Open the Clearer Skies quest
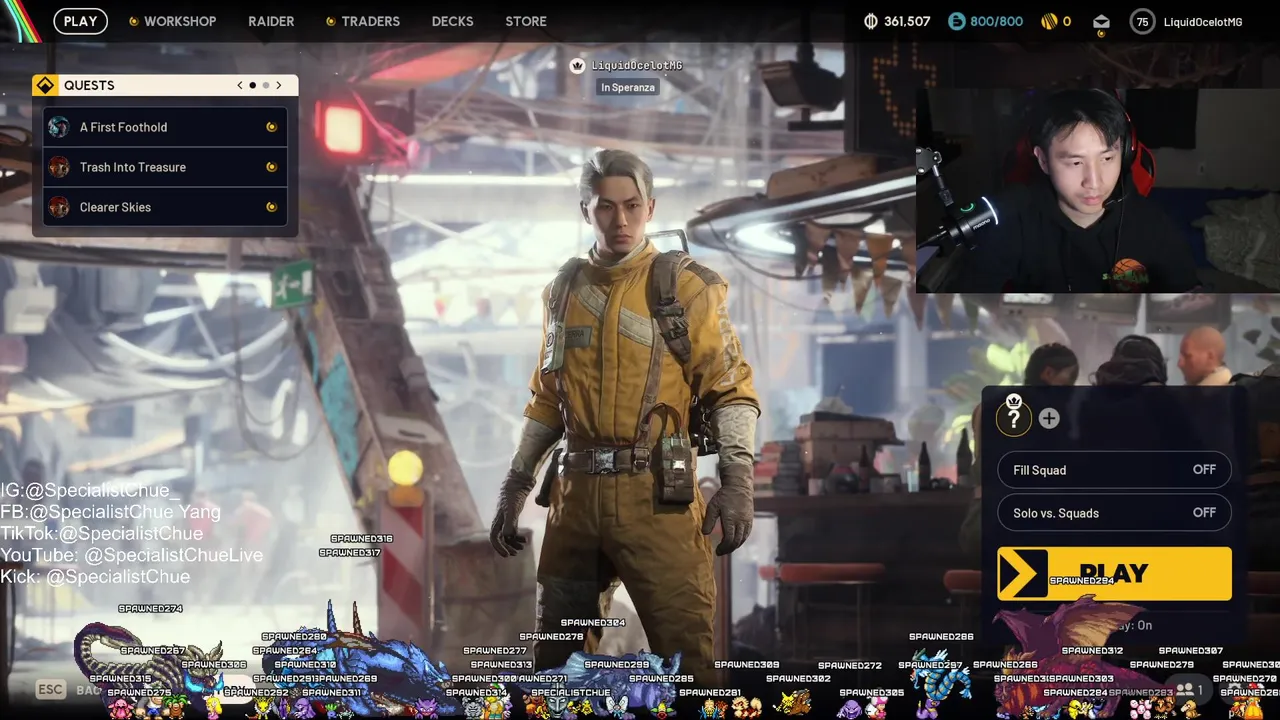The image size is (1280, 720). click(x=166, y=207)
